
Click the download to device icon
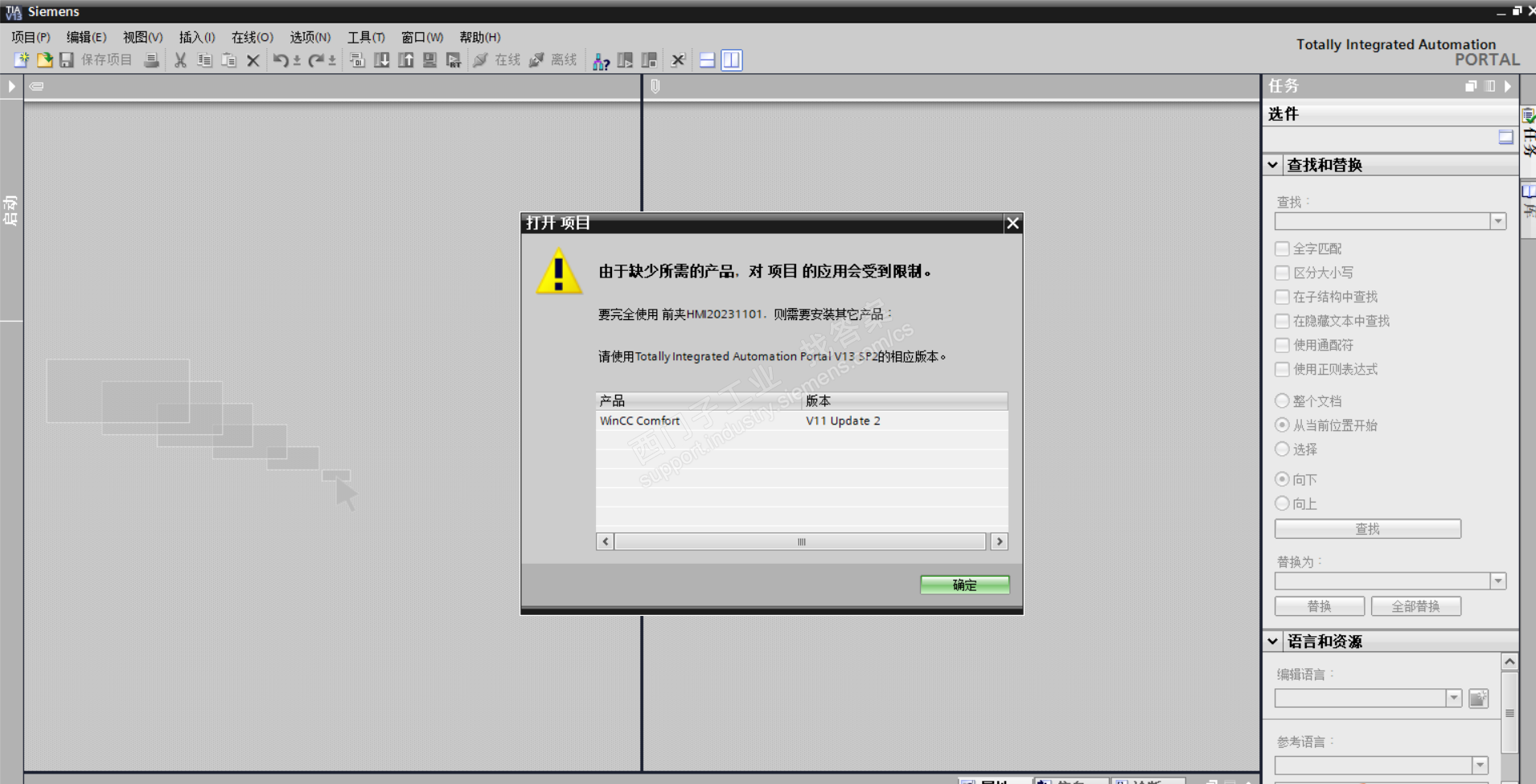(382, 60)
